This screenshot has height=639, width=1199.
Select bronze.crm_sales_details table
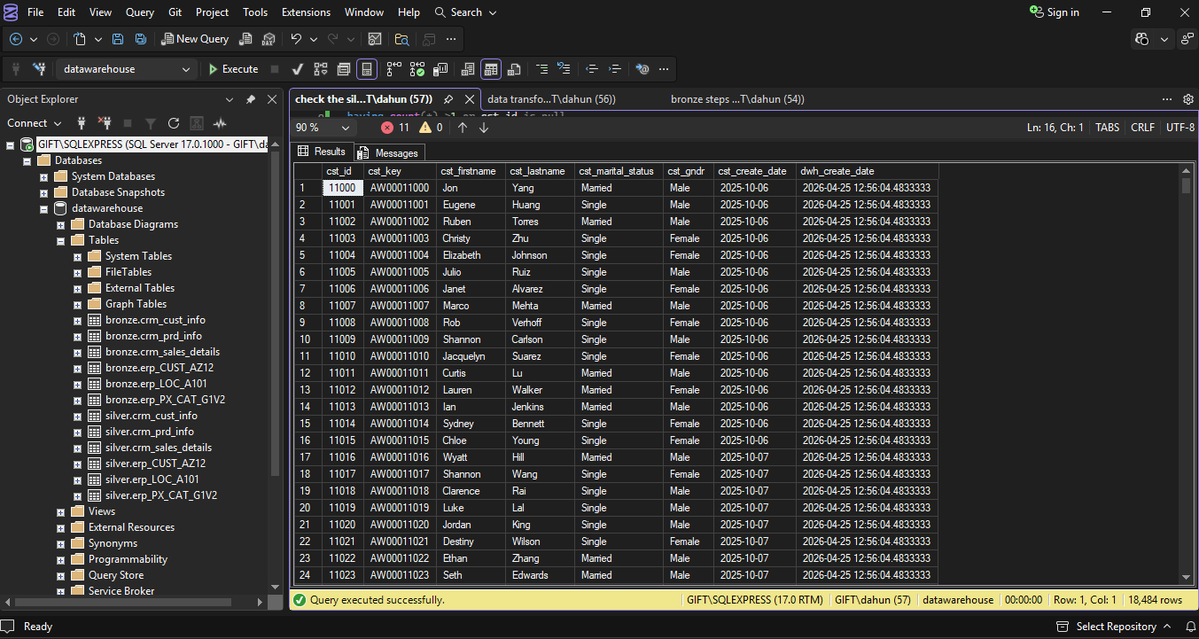pos(162,352)
